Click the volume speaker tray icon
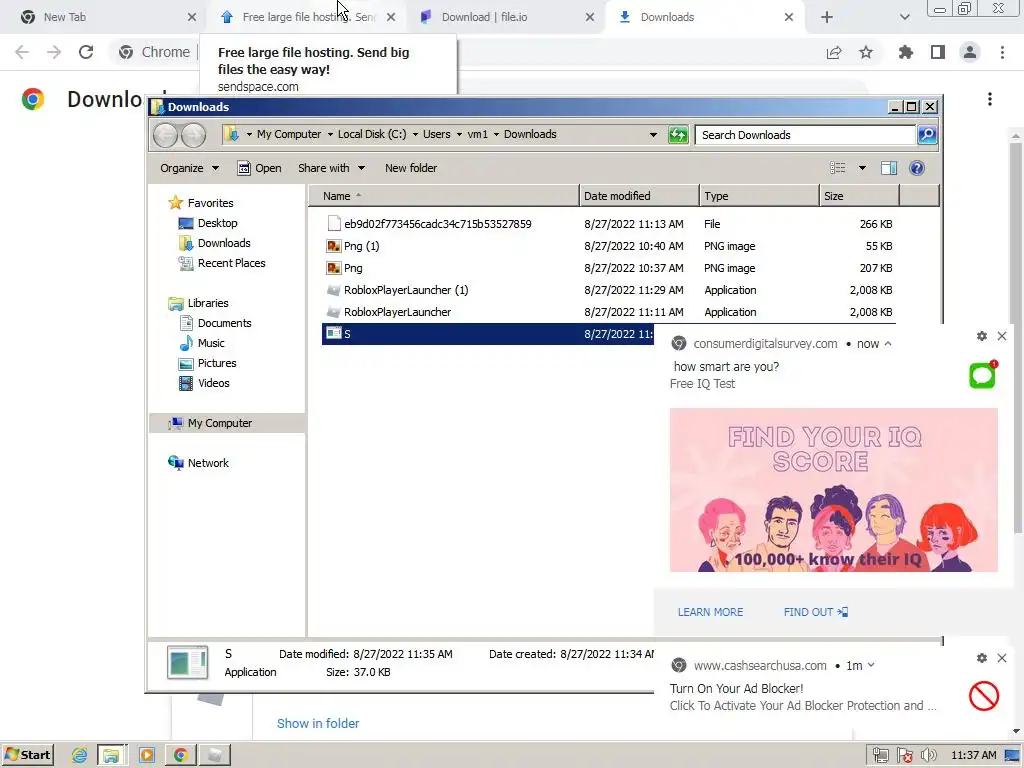 click(928, 756)
